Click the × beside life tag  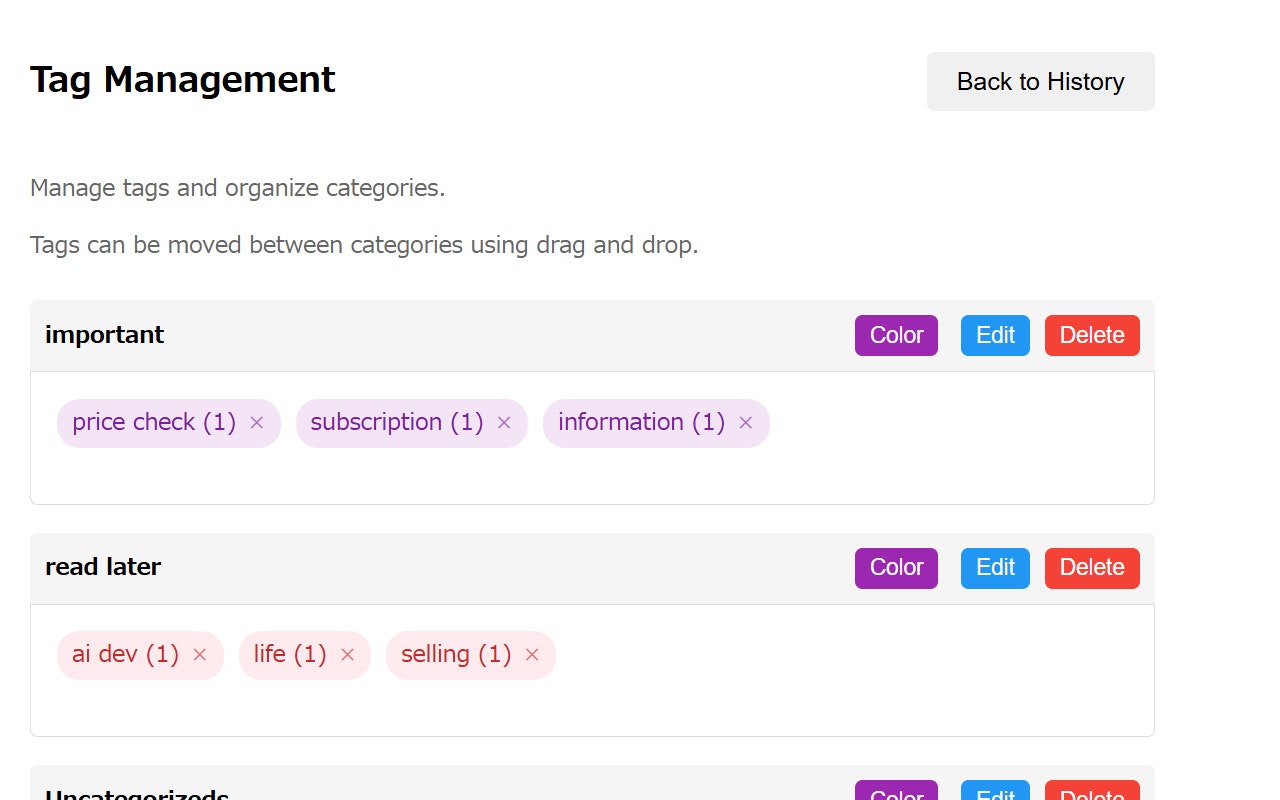347,655
